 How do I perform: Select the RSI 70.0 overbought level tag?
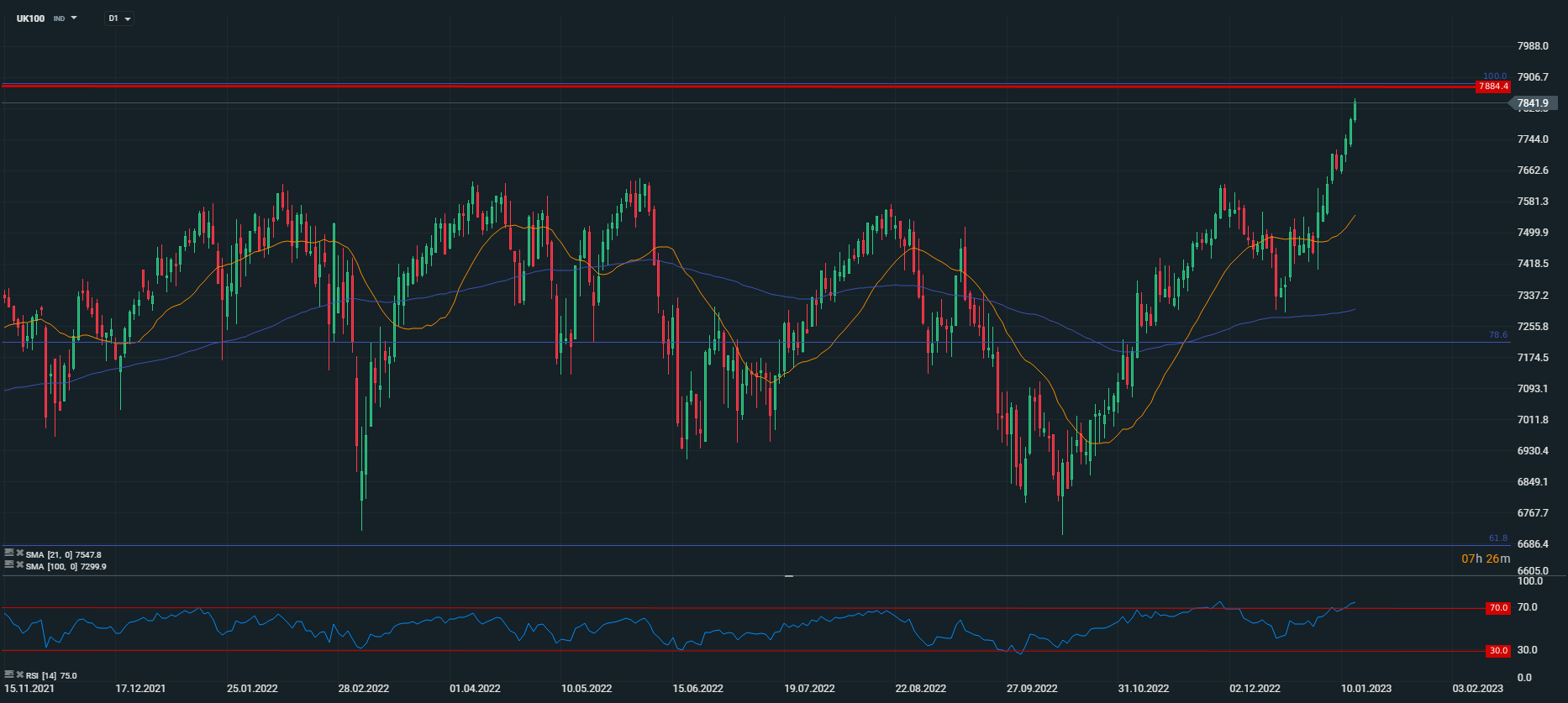1498,607
